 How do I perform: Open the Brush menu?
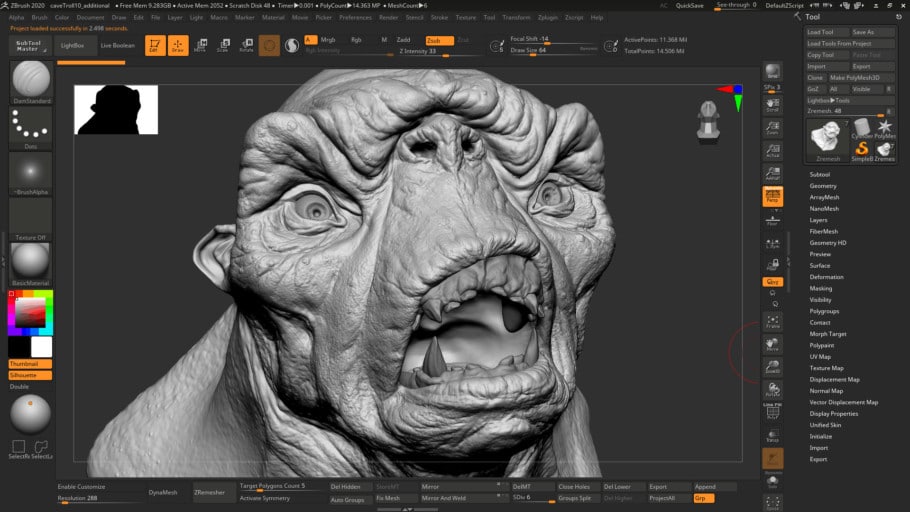39,17
